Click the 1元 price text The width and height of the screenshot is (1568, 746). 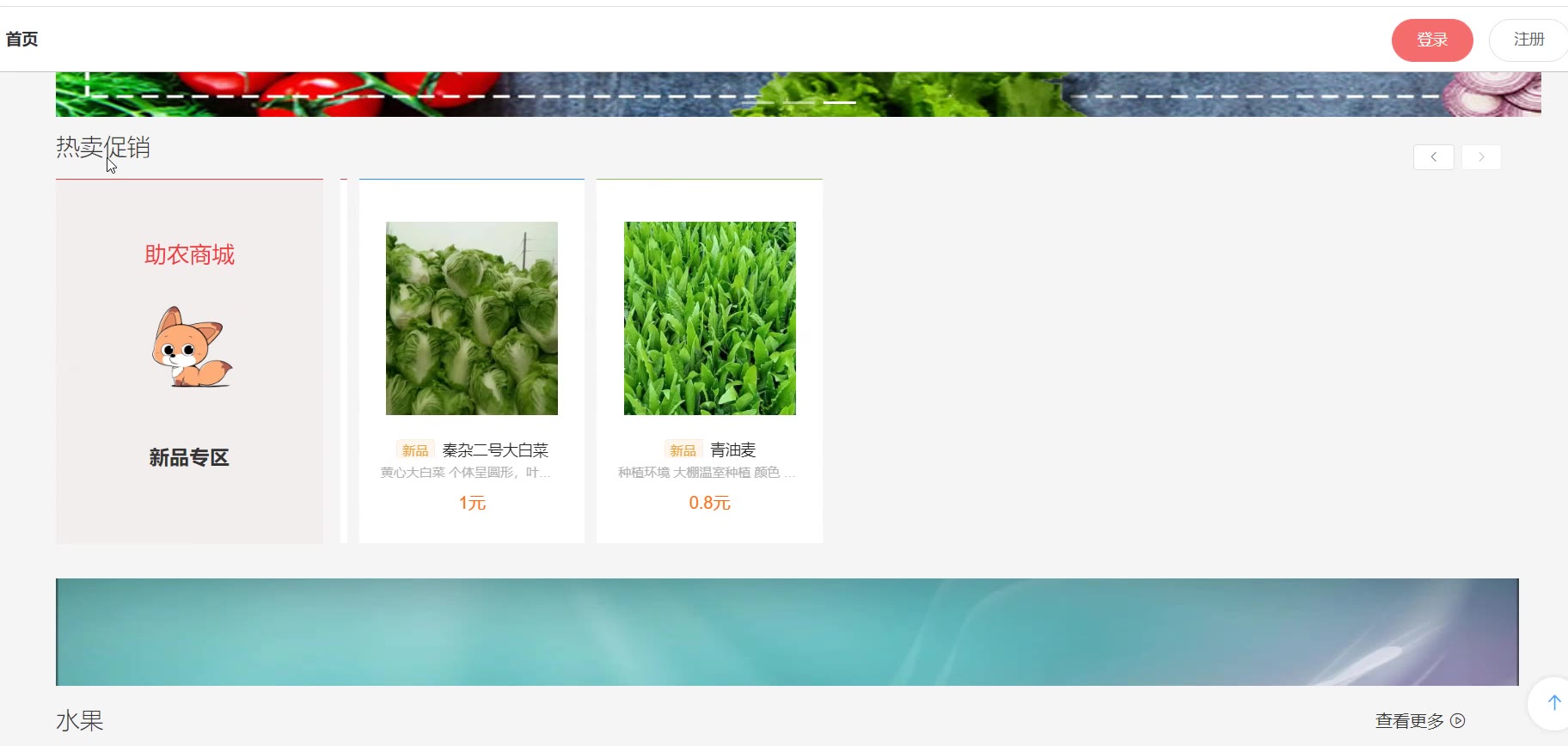[x=472, y=503]
